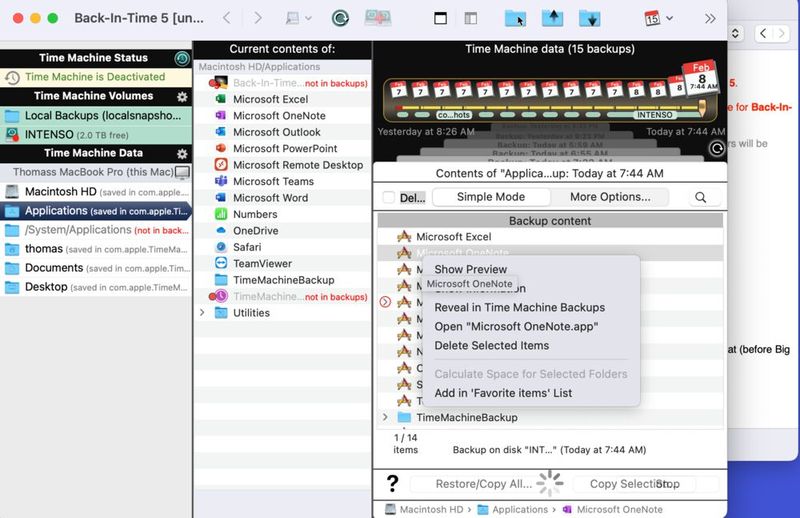Select Microsoft Excel in Backup content list
Image resolution: width=800 pixels, height=518 pixels.
point(550,237)
